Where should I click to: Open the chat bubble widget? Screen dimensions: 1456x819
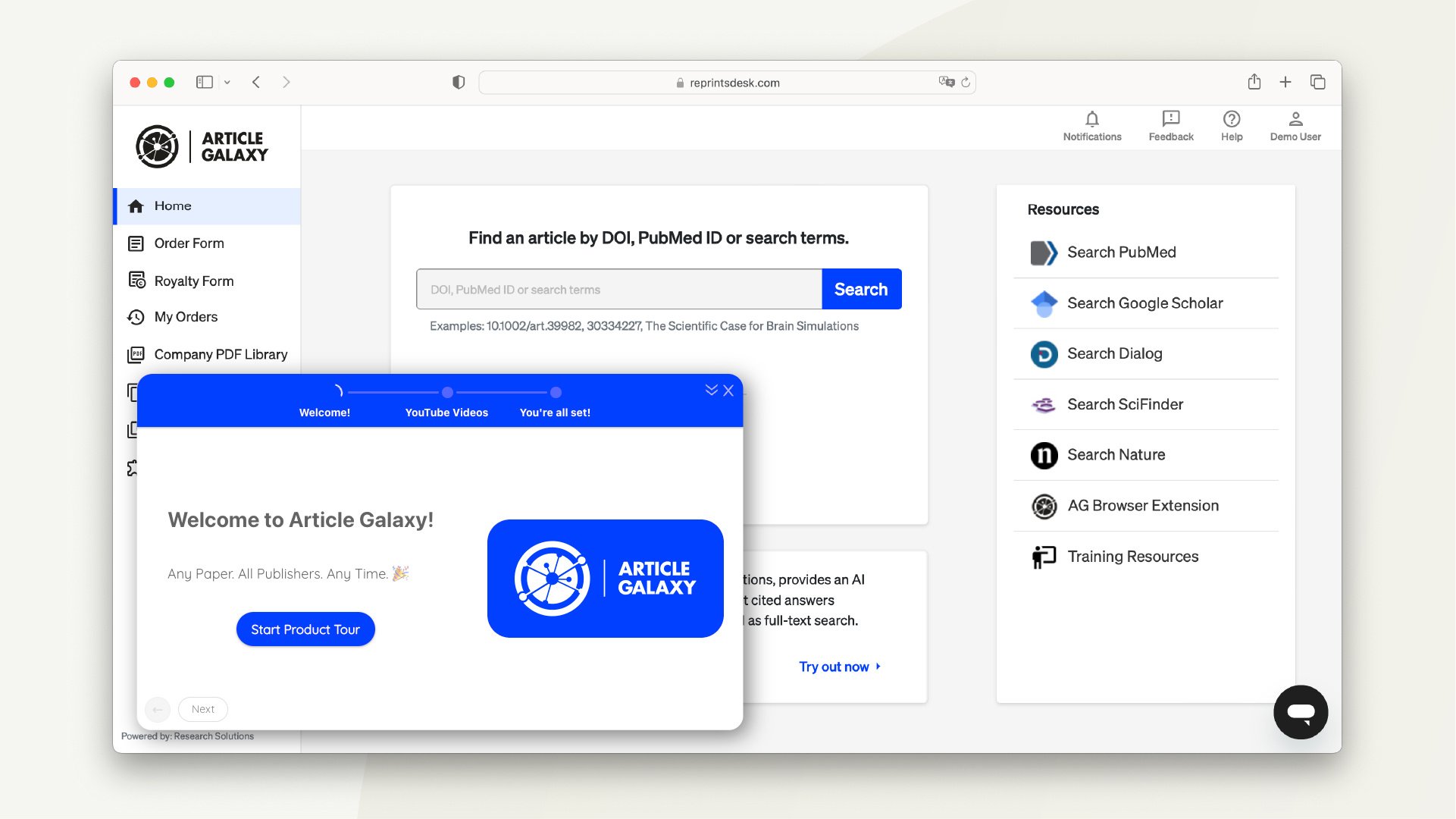pyautogui.click(x=1300, y=712)
